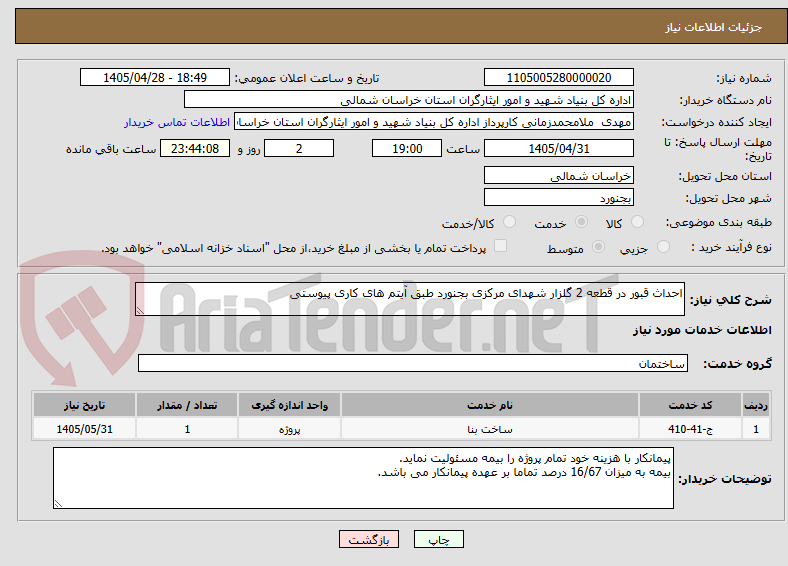Click the گروه خدمت label
The image size is (788, 566).
tap(737, 363)
